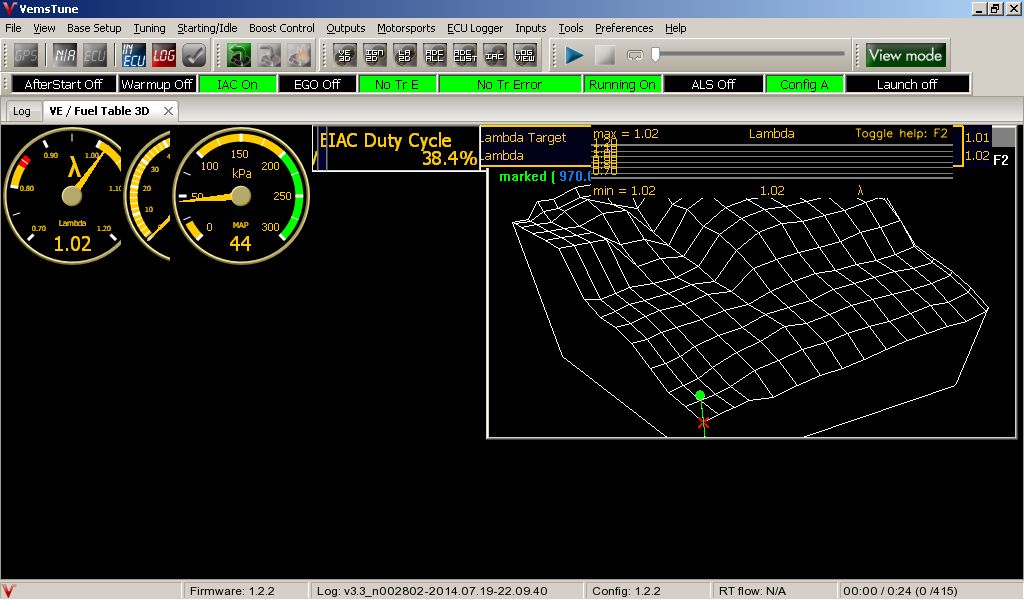Image resolution: width=1024 pixels, height=600 pixels.
Task: Close the VE / Fuel Table 3D tab
Action: click(x=168, y=111)
